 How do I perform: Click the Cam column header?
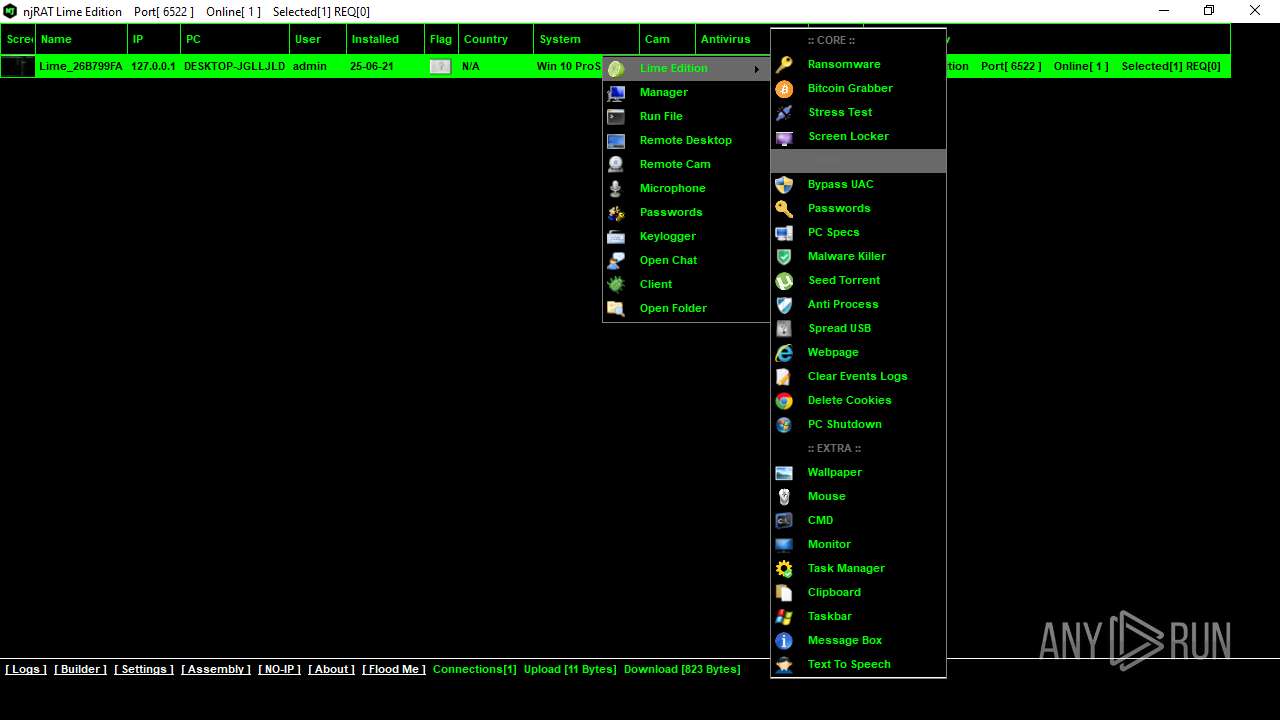(667, 39)
